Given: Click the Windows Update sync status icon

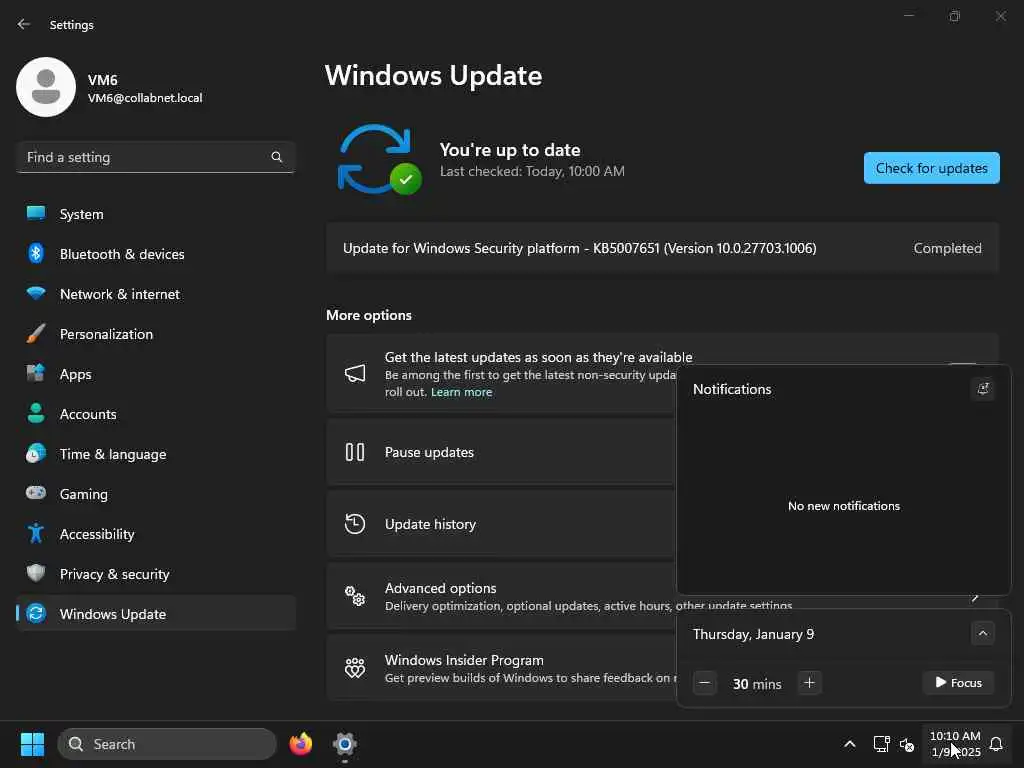Looking at the screenshot, I should [379, 159].
